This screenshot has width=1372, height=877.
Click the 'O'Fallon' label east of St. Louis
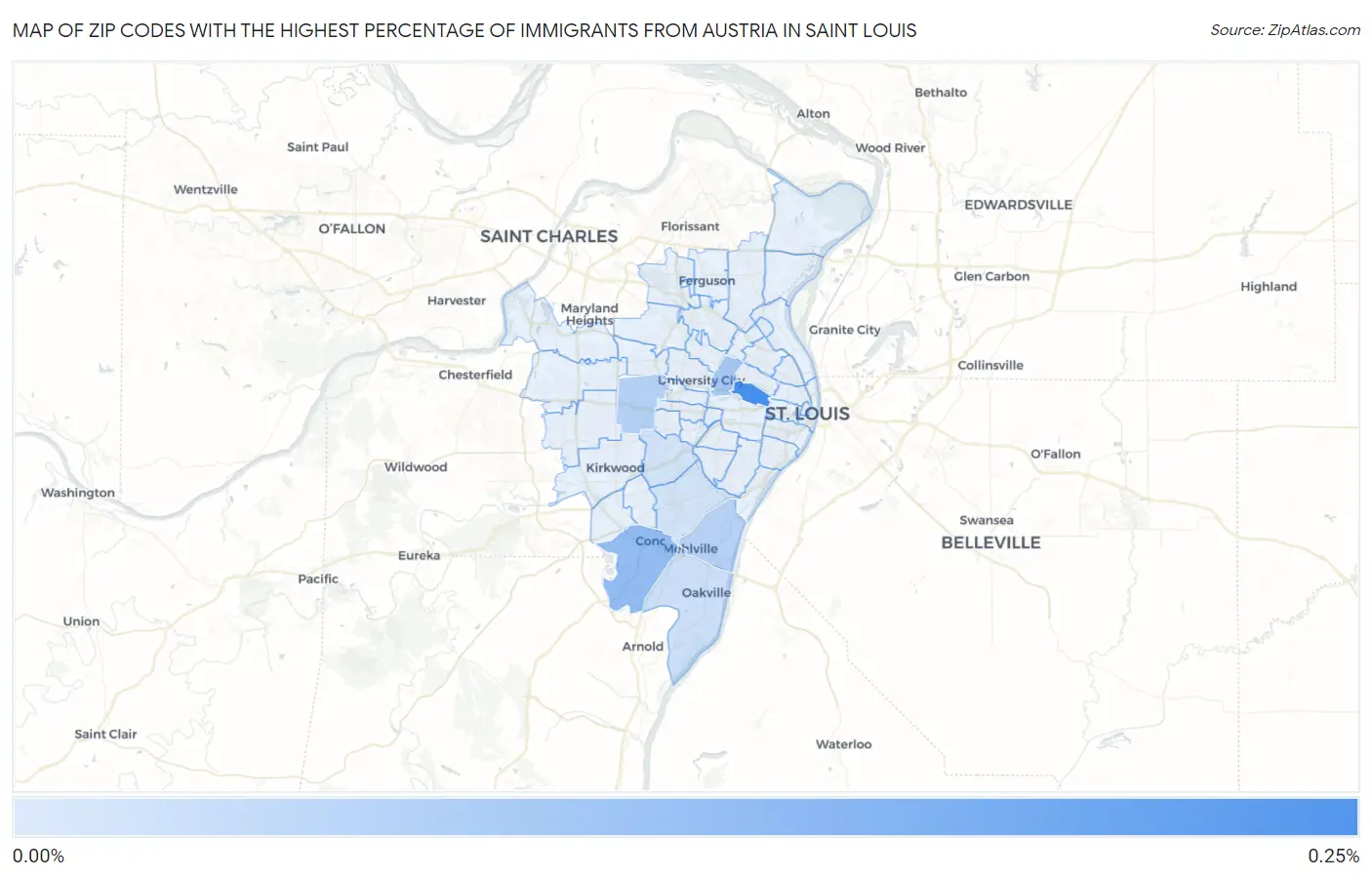[x=1056, y=454]
